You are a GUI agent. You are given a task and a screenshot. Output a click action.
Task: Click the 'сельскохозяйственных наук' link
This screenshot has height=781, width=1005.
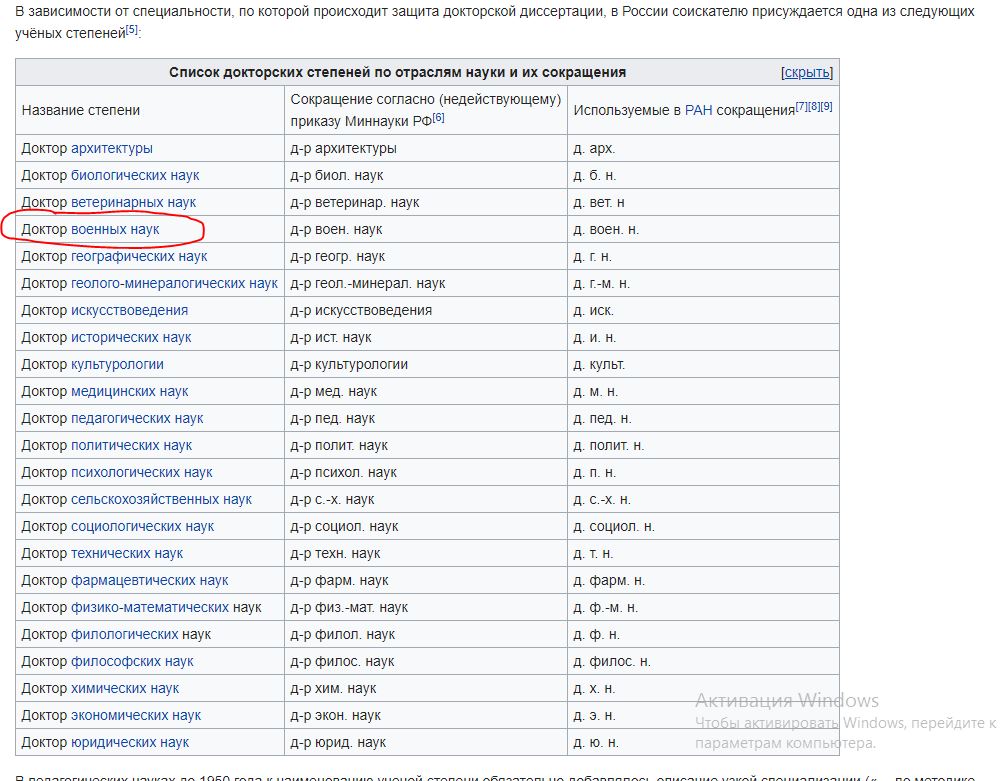click(x=161, y=499)
